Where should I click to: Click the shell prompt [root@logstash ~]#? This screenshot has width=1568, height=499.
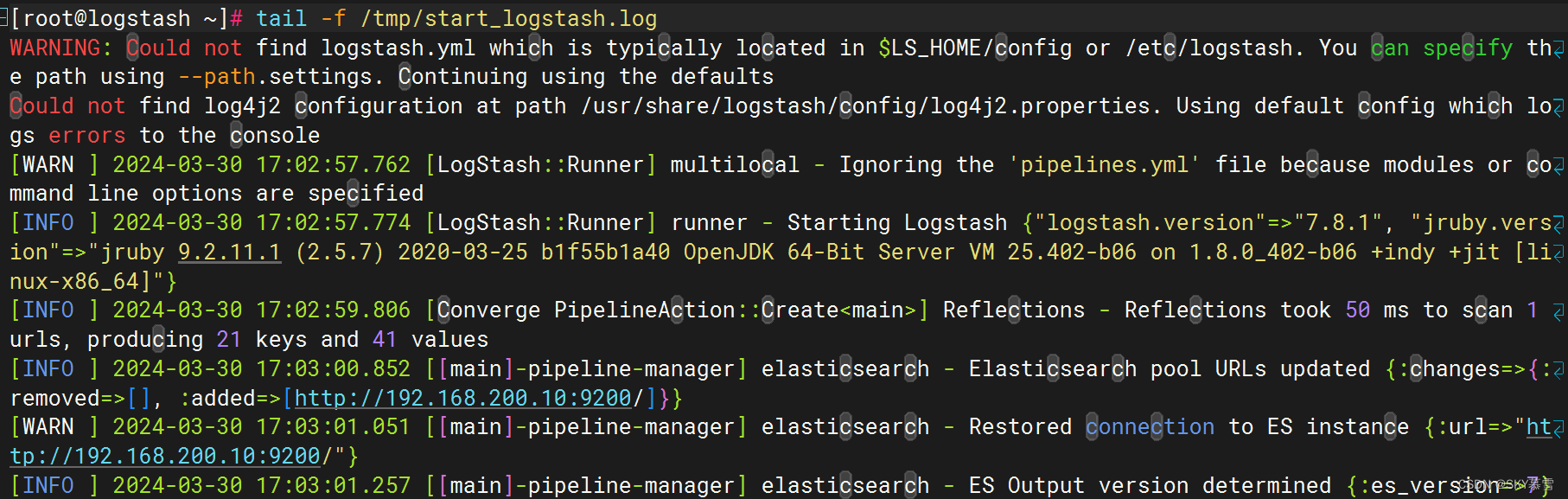(126, 18)
